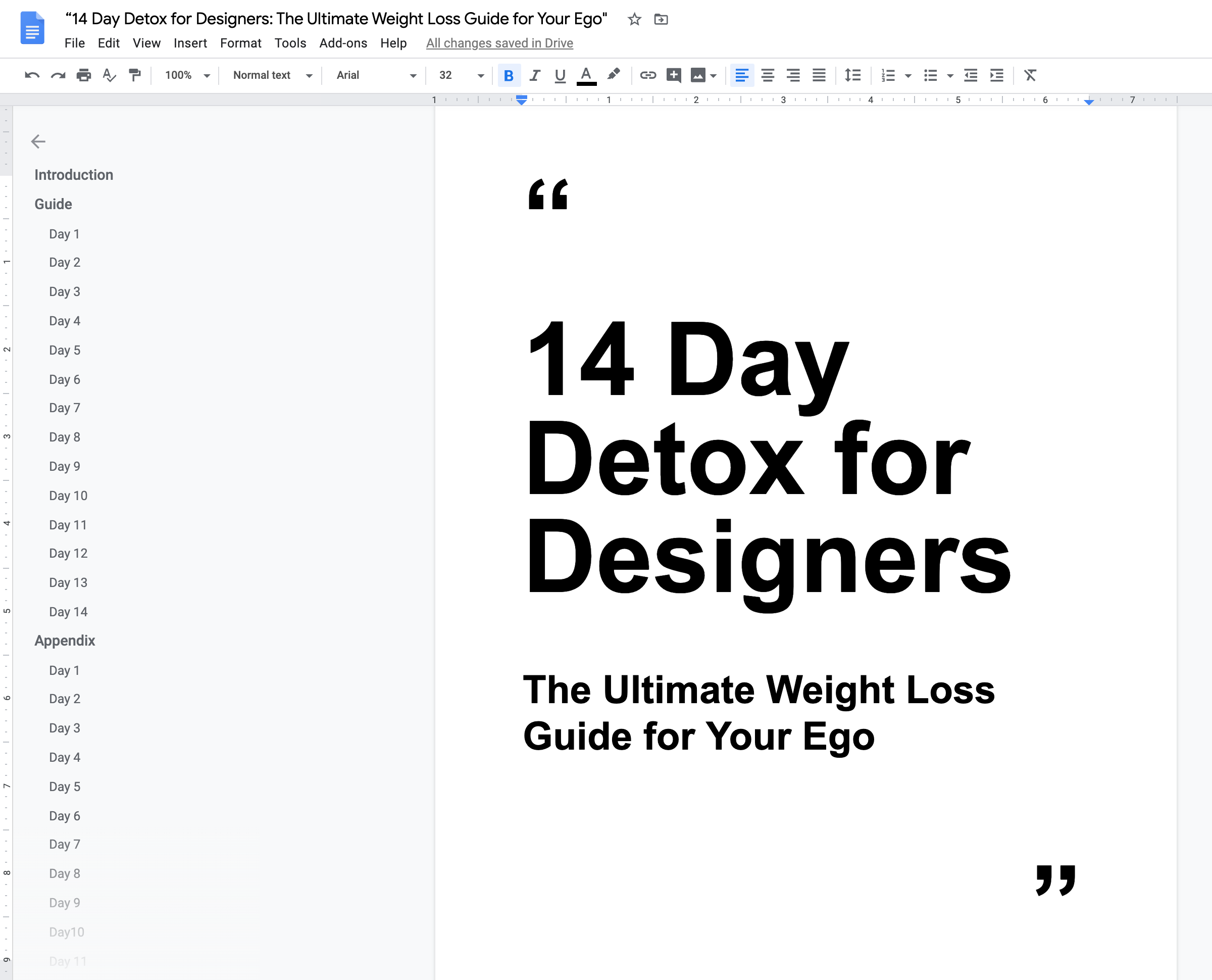The image size is (1212, 980).
Task: Open numbered list style dropdown arrow
Action: click(x=908, y=76)
